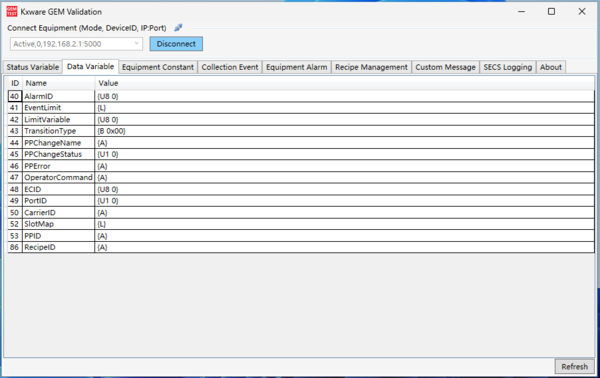This screenshot has height=378, width=600.
Task: Open the equipment connection dropdown
Action: point(77,44)
